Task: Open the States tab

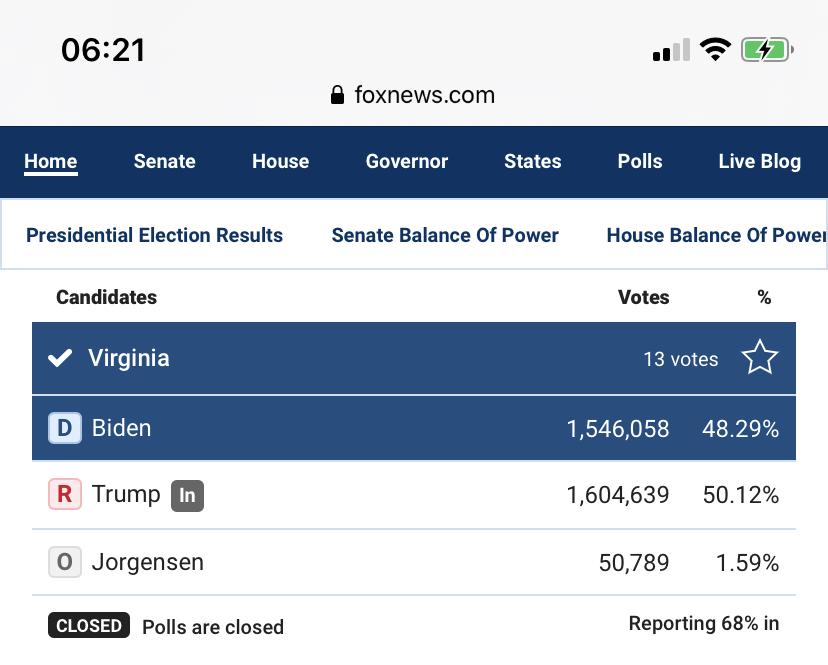Action: (533, 161)
